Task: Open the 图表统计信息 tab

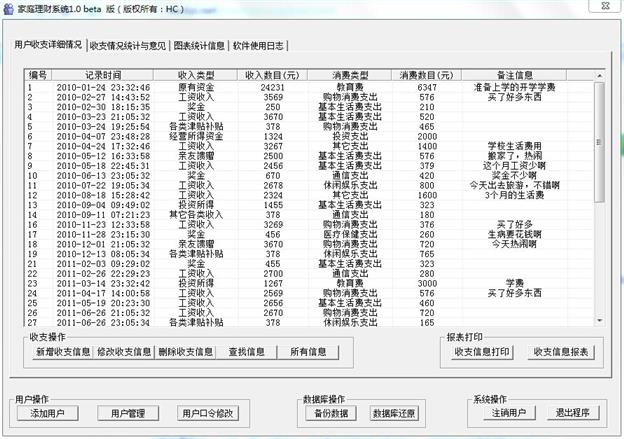Action: [198, 46]
